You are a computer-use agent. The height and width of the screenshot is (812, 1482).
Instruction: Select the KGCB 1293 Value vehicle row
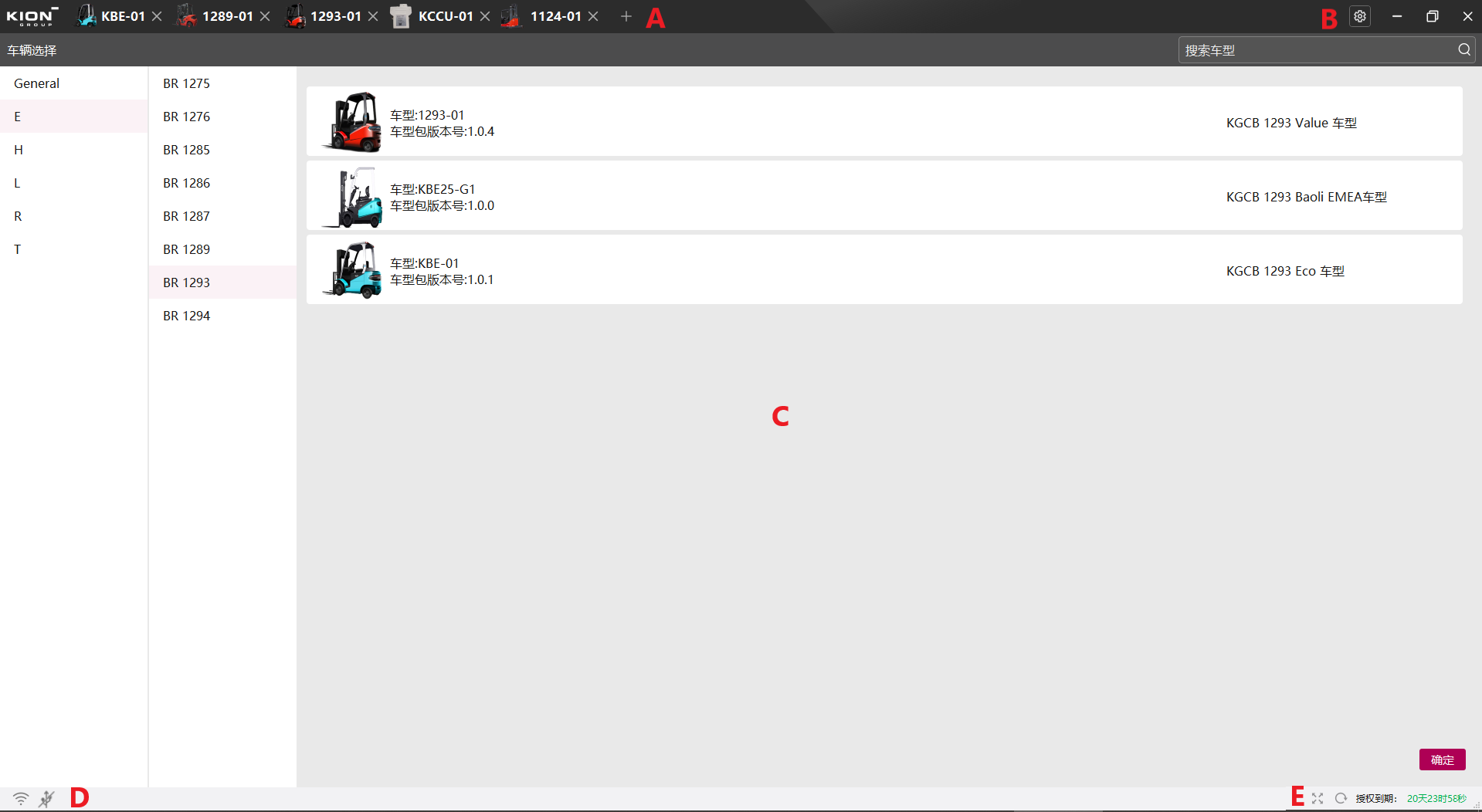883,122
